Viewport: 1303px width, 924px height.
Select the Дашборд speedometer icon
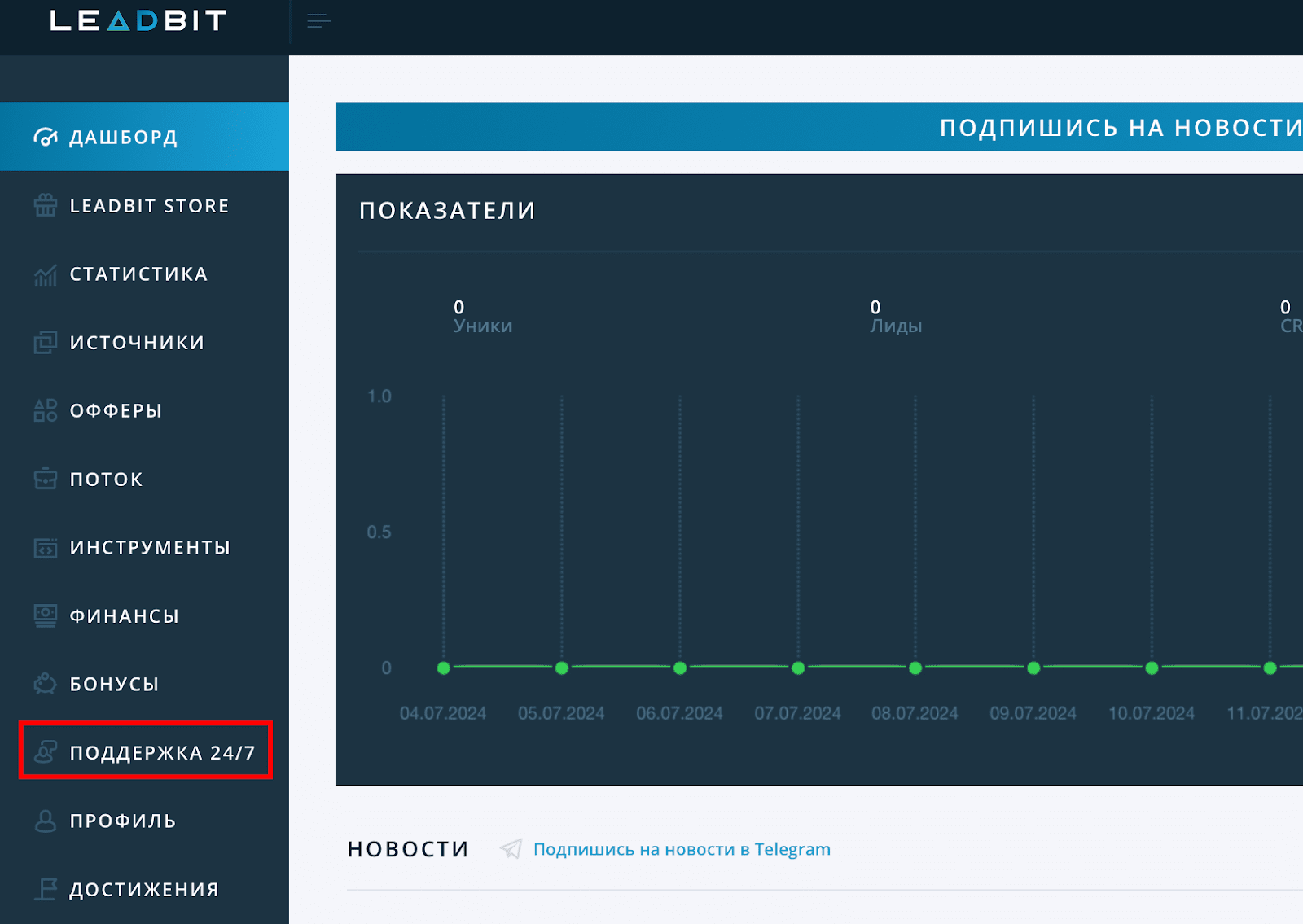coord(45,136)
